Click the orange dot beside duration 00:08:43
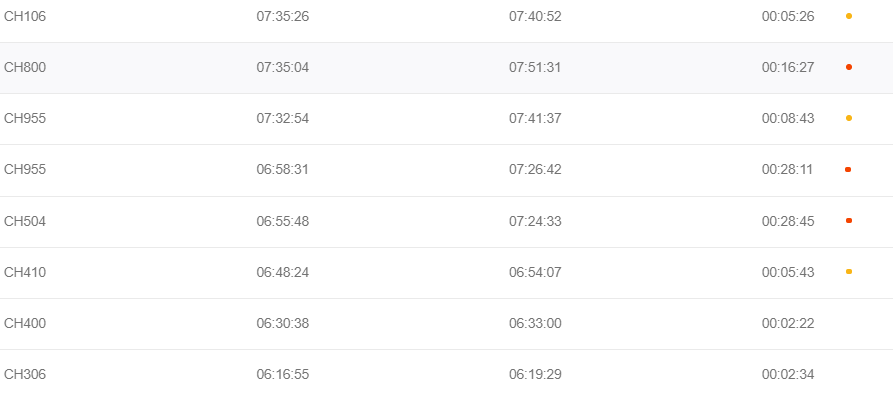This screenshot has width=893, height=398. [x=849, y=118]
